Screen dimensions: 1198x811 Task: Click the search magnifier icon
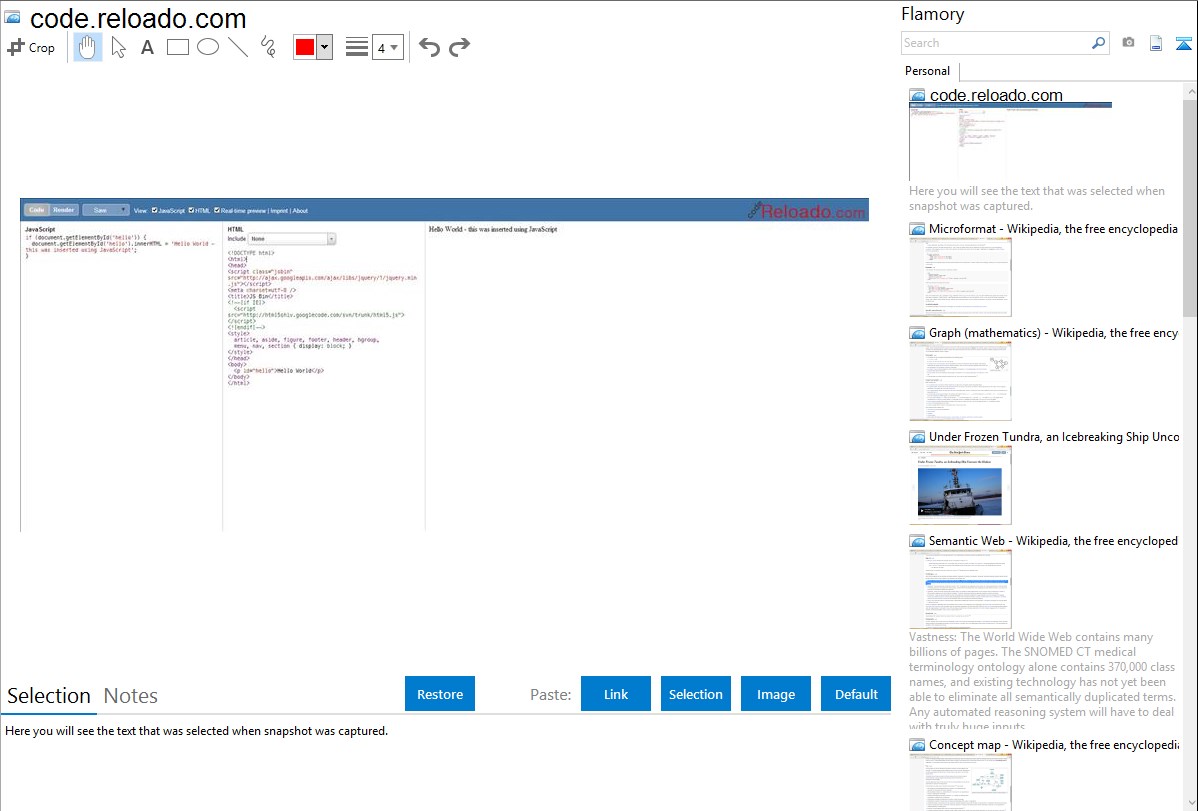(1099, 43)
